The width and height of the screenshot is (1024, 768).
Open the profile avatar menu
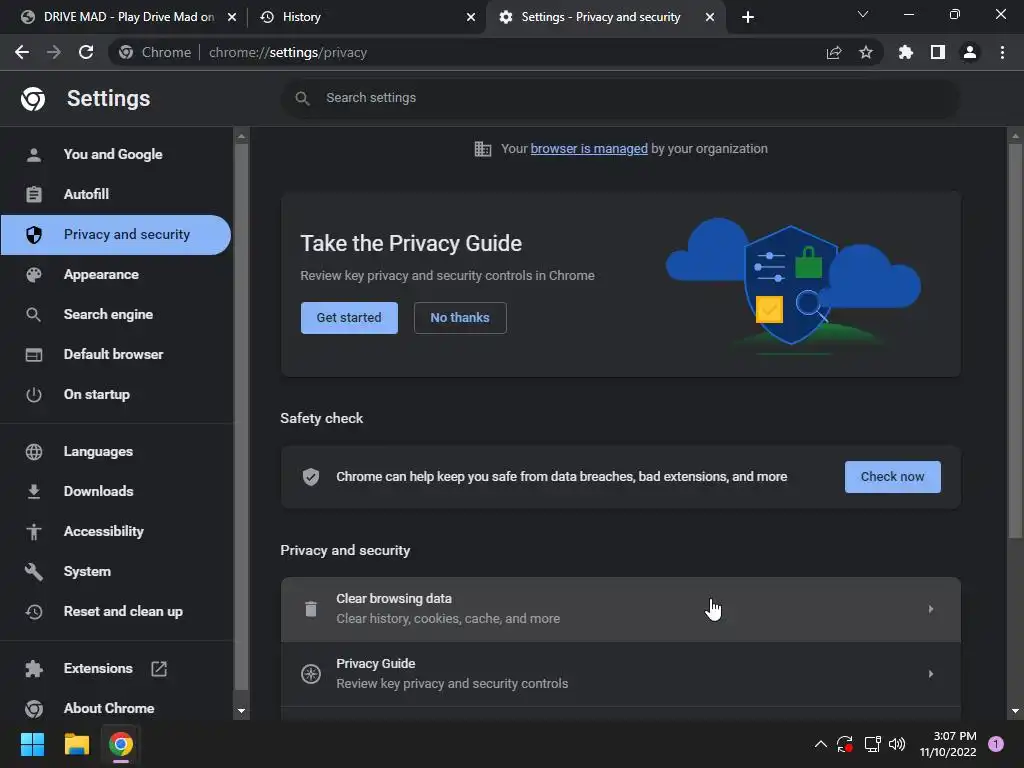(x=969, y=52)
